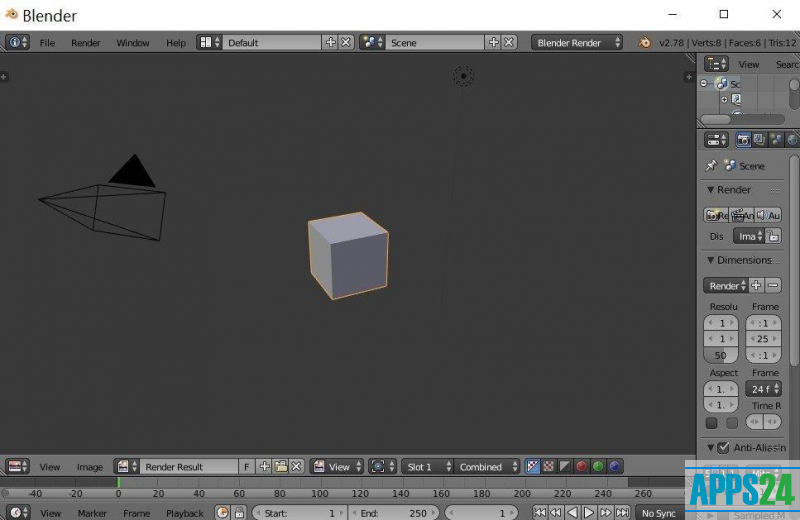This screenshot has width=800, height=520.
Task: Toggle the Color channel display icon
Action: pos(548,466)
